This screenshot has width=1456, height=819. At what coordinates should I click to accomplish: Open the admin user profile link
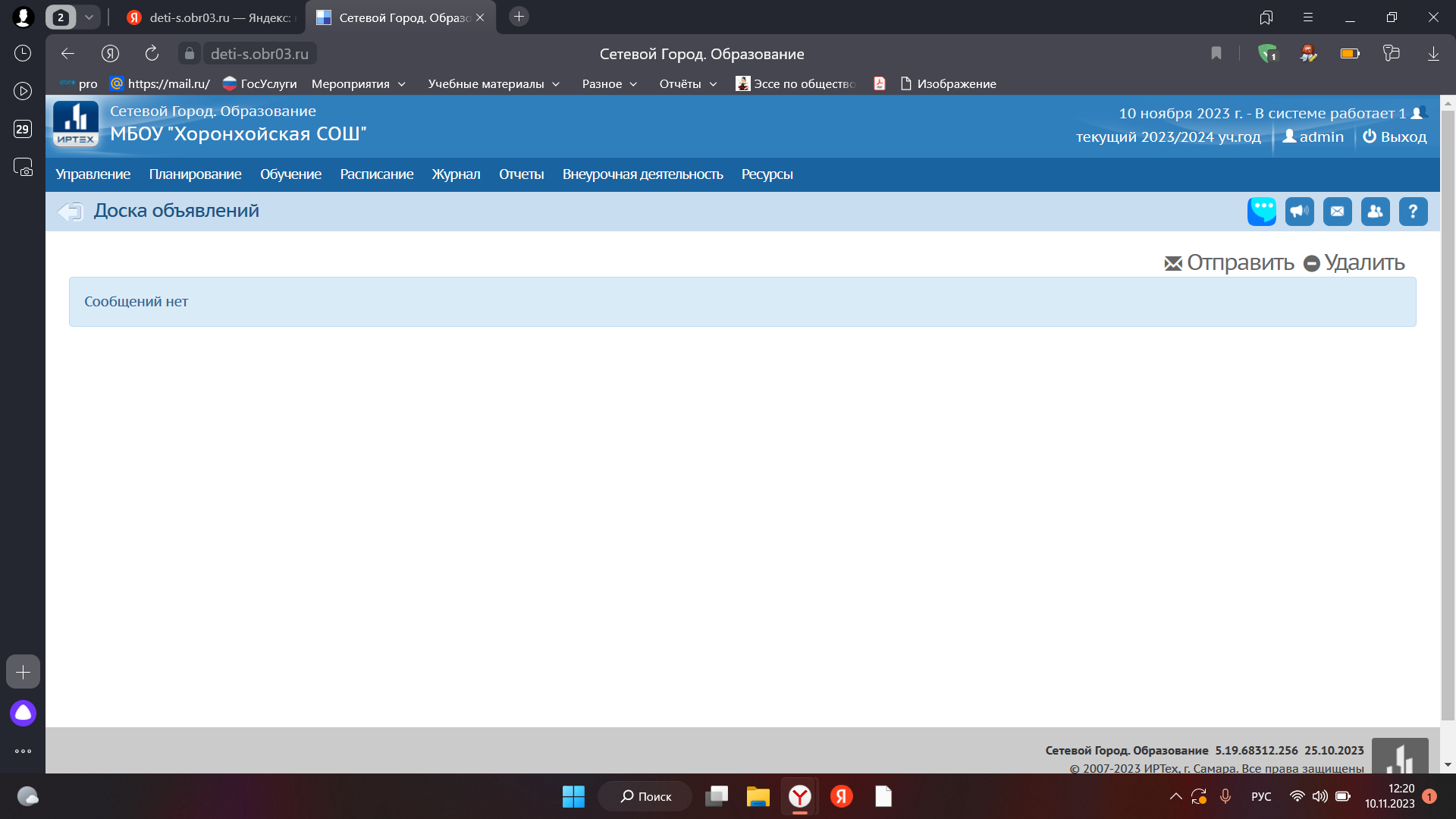[x=1313, y=136]
